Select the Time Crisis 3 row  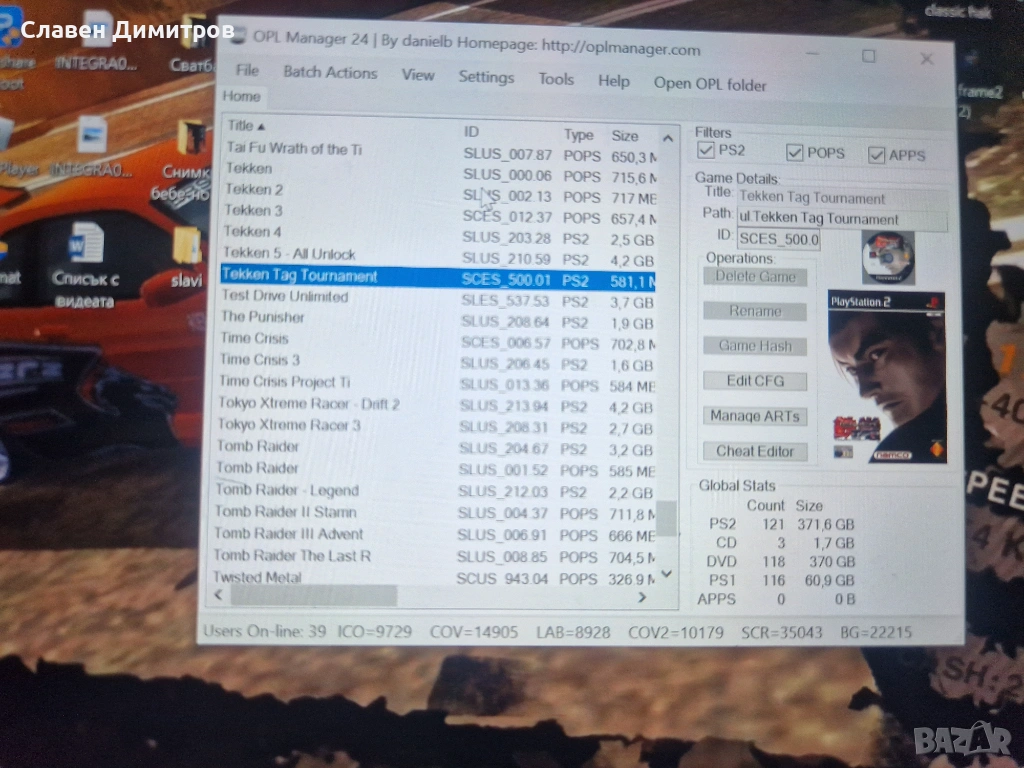[x=436, y=362]
